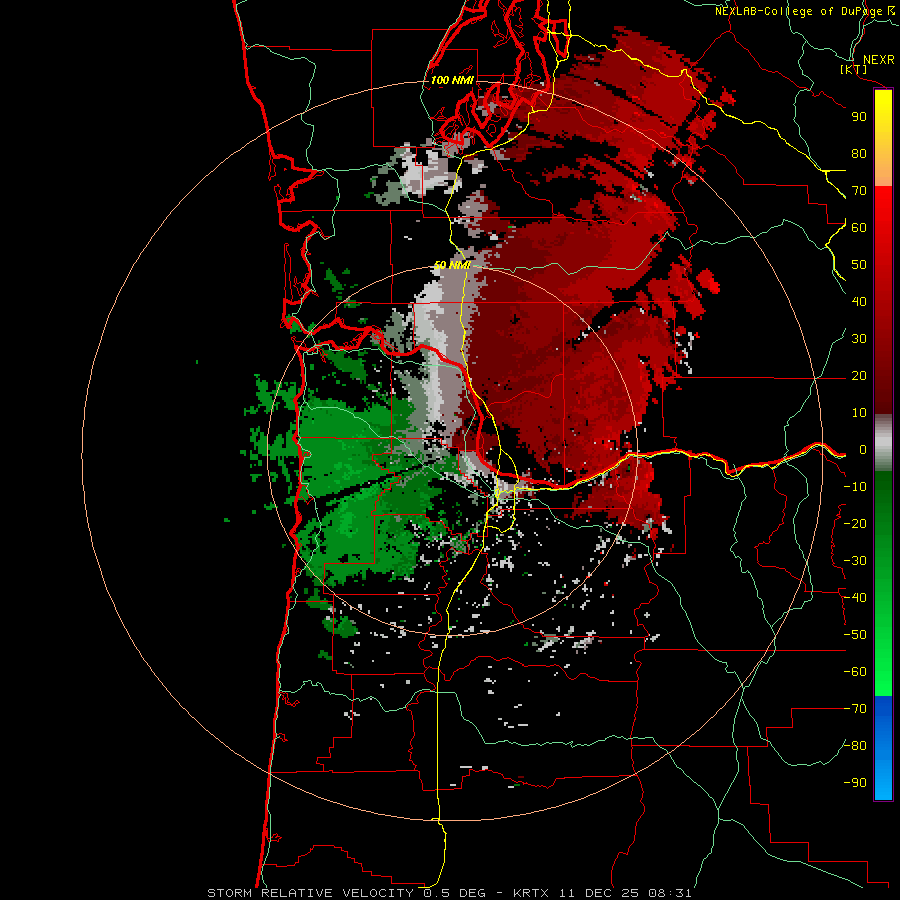Select the -40 value on the velocity scale
Viewport: 900px width, 900px height.
(855, 598)
